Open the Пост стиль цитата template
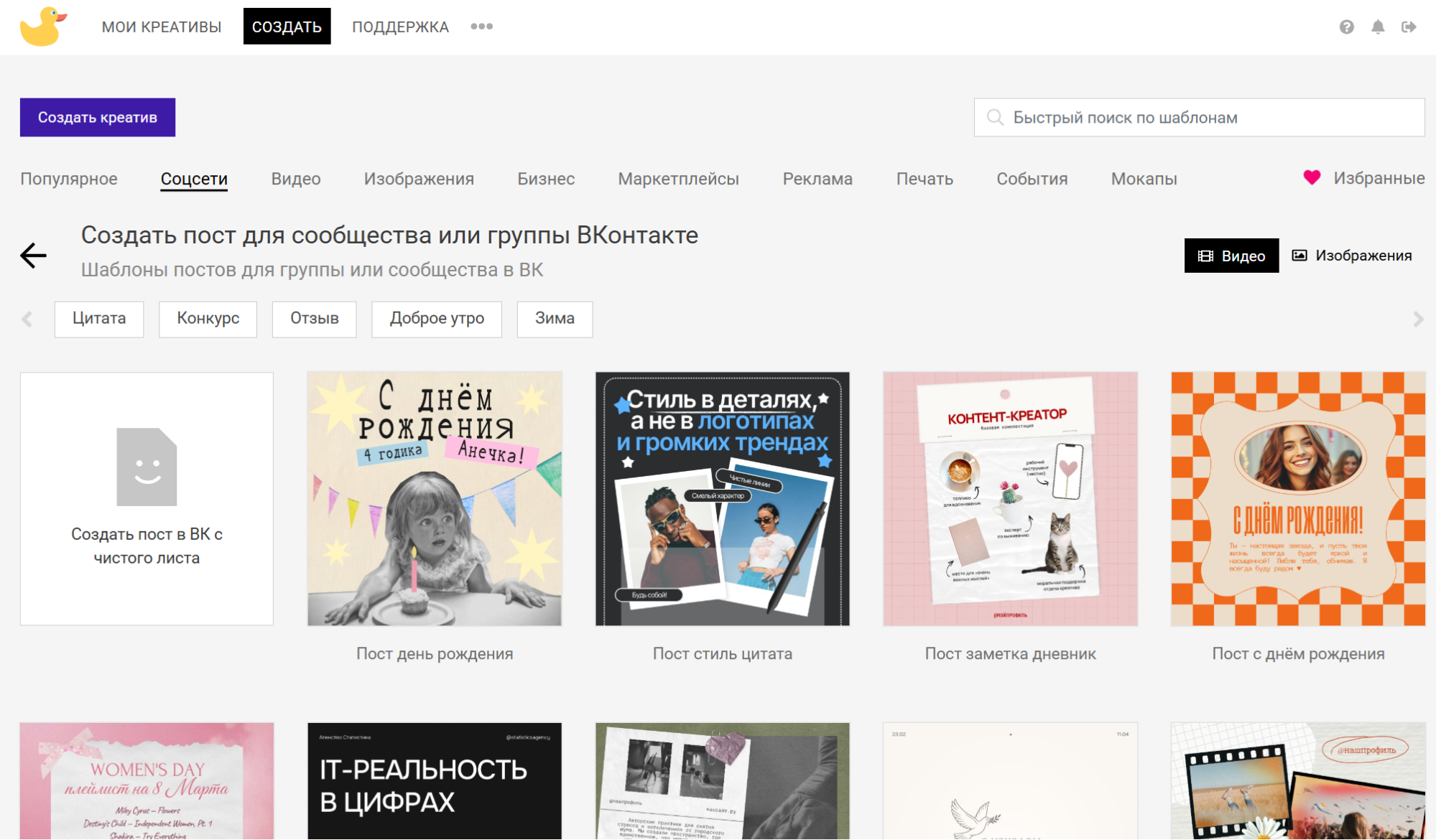 (x=722, y=498)
